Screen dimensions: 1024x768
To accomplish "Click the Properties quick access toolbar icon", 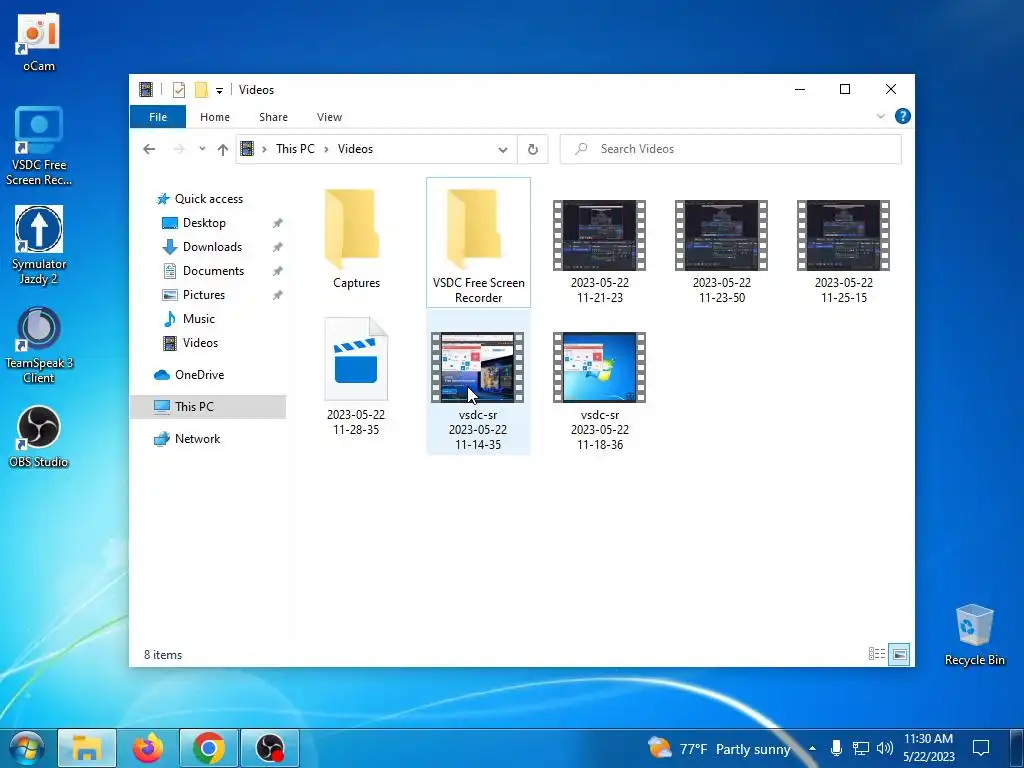I will coord(178,89).
